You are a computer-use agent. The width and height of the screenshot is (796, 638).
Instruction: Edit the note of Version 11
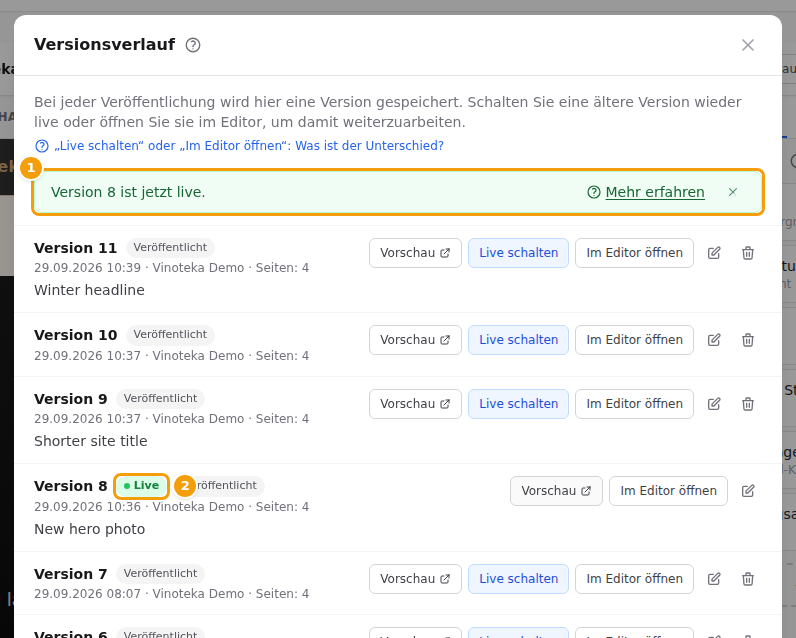point(714,253)
